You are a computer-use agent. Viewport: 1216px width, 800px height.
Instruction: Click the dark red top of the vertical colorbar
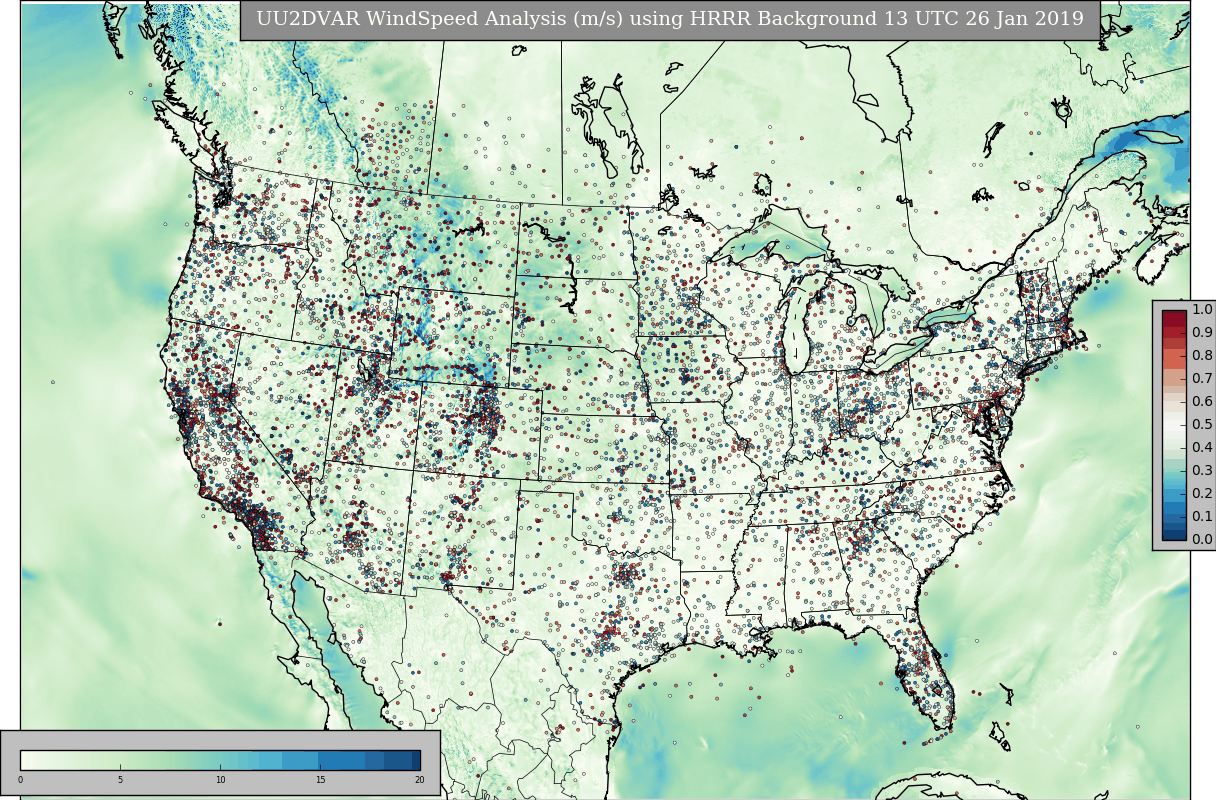1174,320
